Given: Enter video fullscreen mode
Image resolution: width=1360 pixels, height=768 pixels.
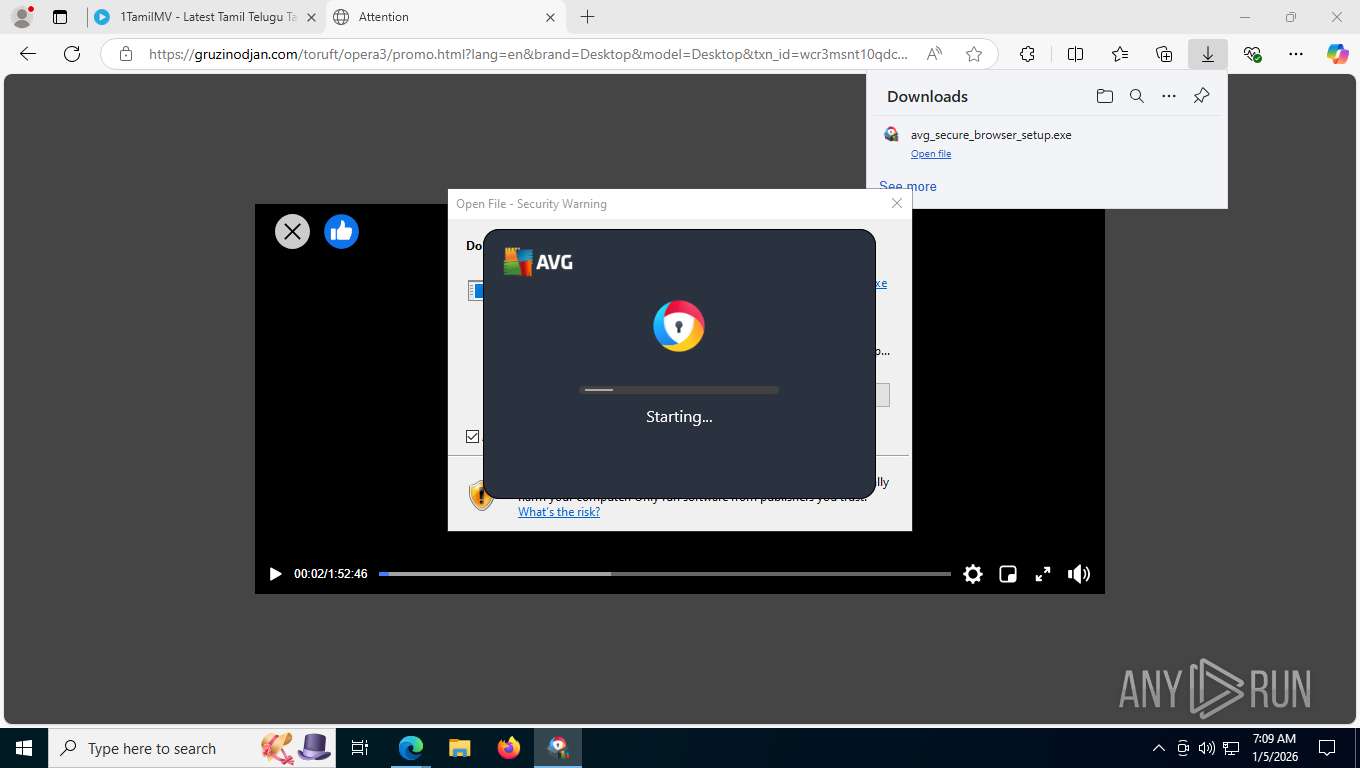Looking at the screenshot, I should click(1043, 574).
